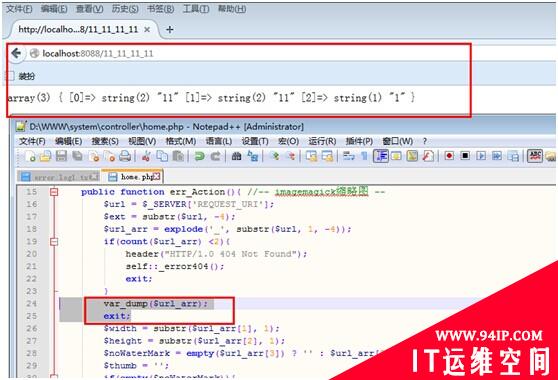Click the green Undo arrow icon
558x380 pixels.
click(x=200, y=156)
